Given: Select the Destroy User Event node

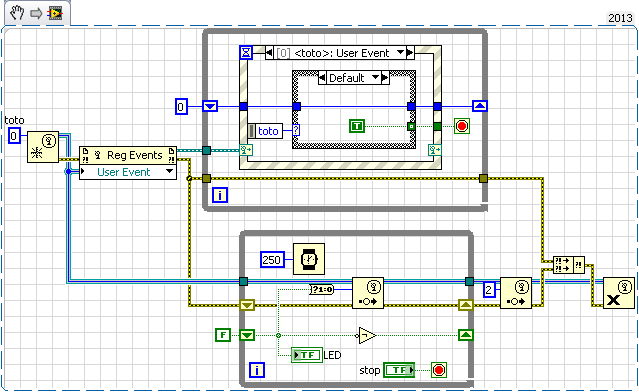Looking at the screenshot, I should (619, 293).
